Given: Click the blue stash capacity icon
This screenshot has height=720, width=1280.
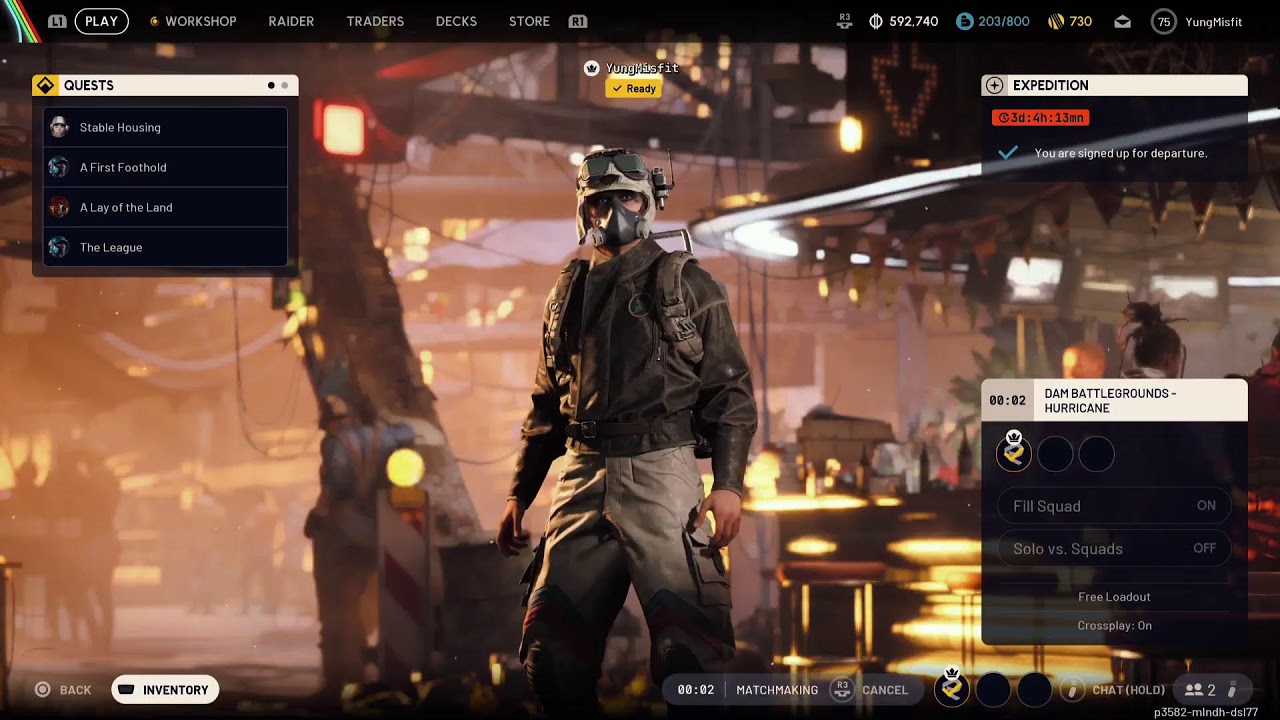Looking at the screenshot, I should coord(964,21).
